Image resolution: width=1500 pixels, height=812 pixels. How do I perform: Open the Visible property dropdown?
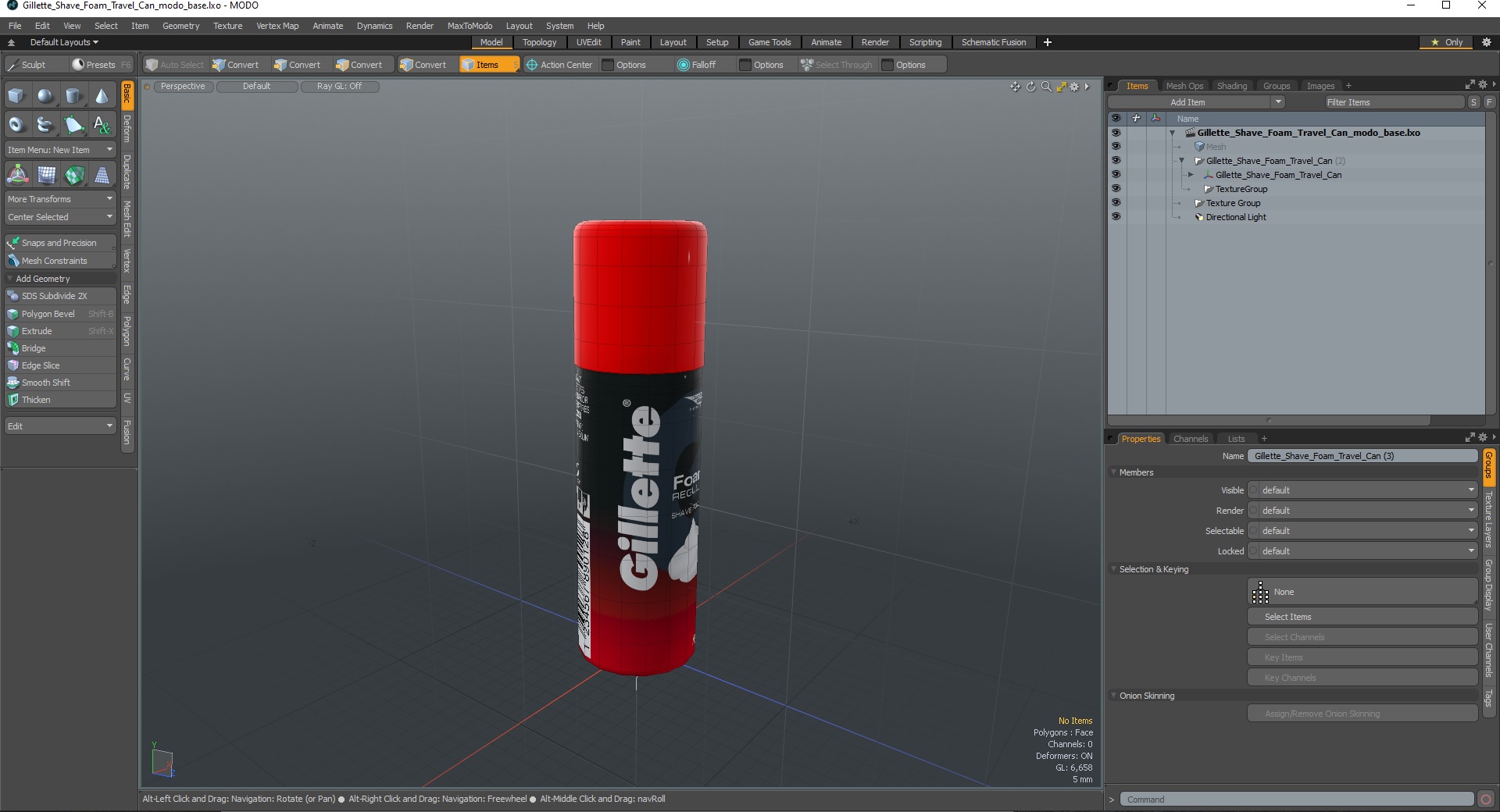pos(1363,490)
